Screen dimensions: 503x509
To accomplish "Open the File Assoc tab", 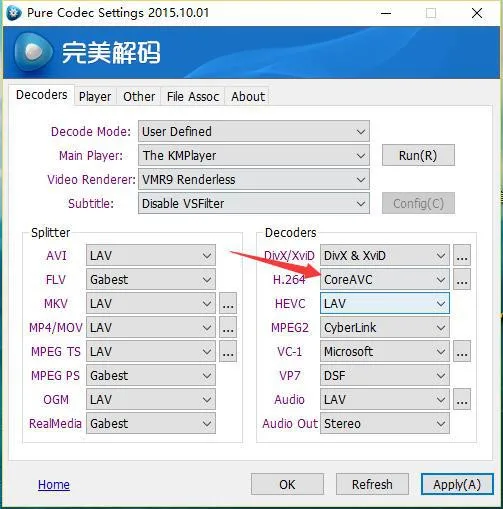I will pos(193,97).
